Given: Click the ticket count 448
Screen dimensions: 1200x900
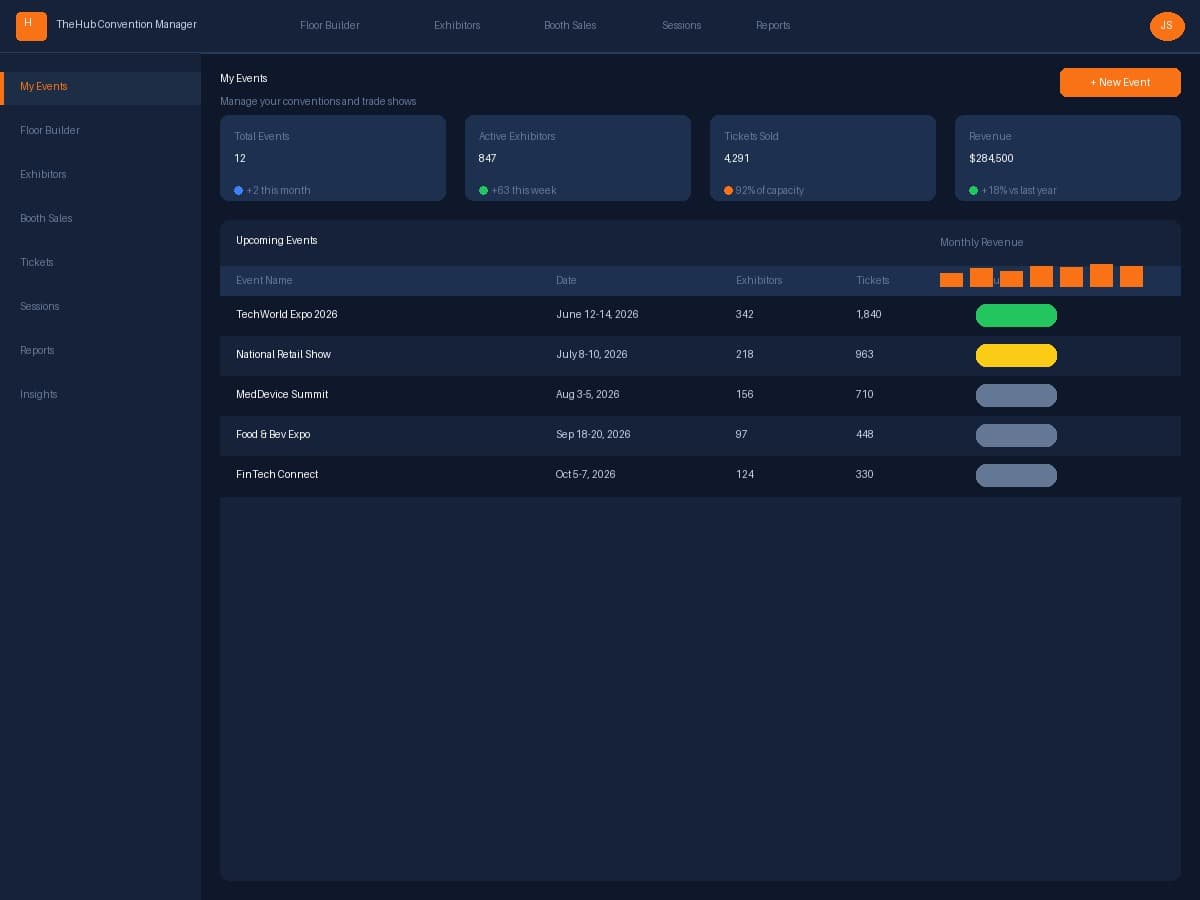Looking at the screenshot, I should click(x=865, y=434).
